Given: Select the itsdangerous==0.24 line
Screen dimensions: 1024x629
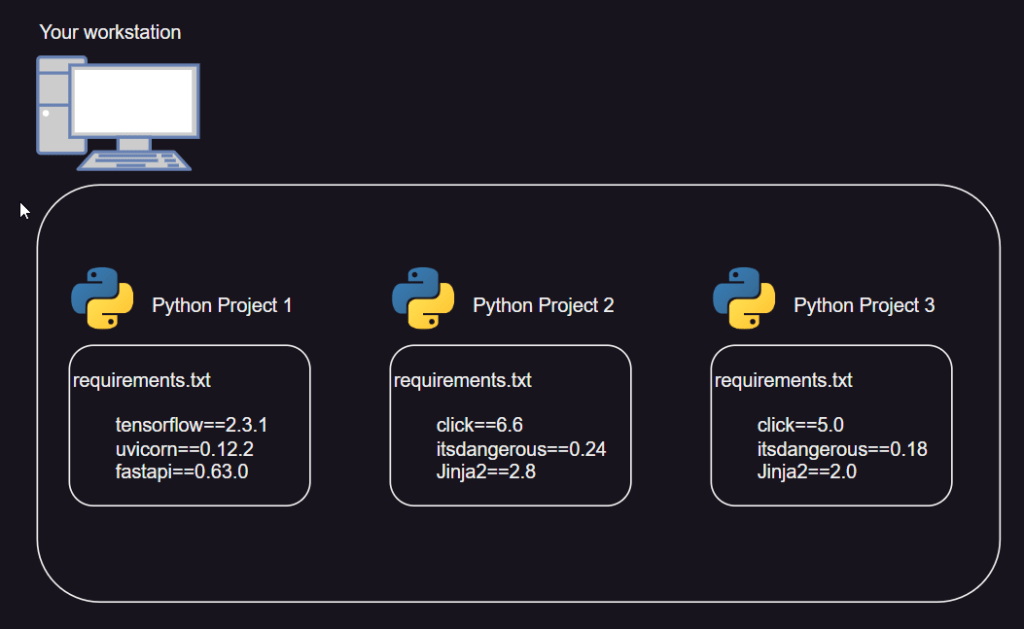Looking at the screenshot, I should point(521,449).
